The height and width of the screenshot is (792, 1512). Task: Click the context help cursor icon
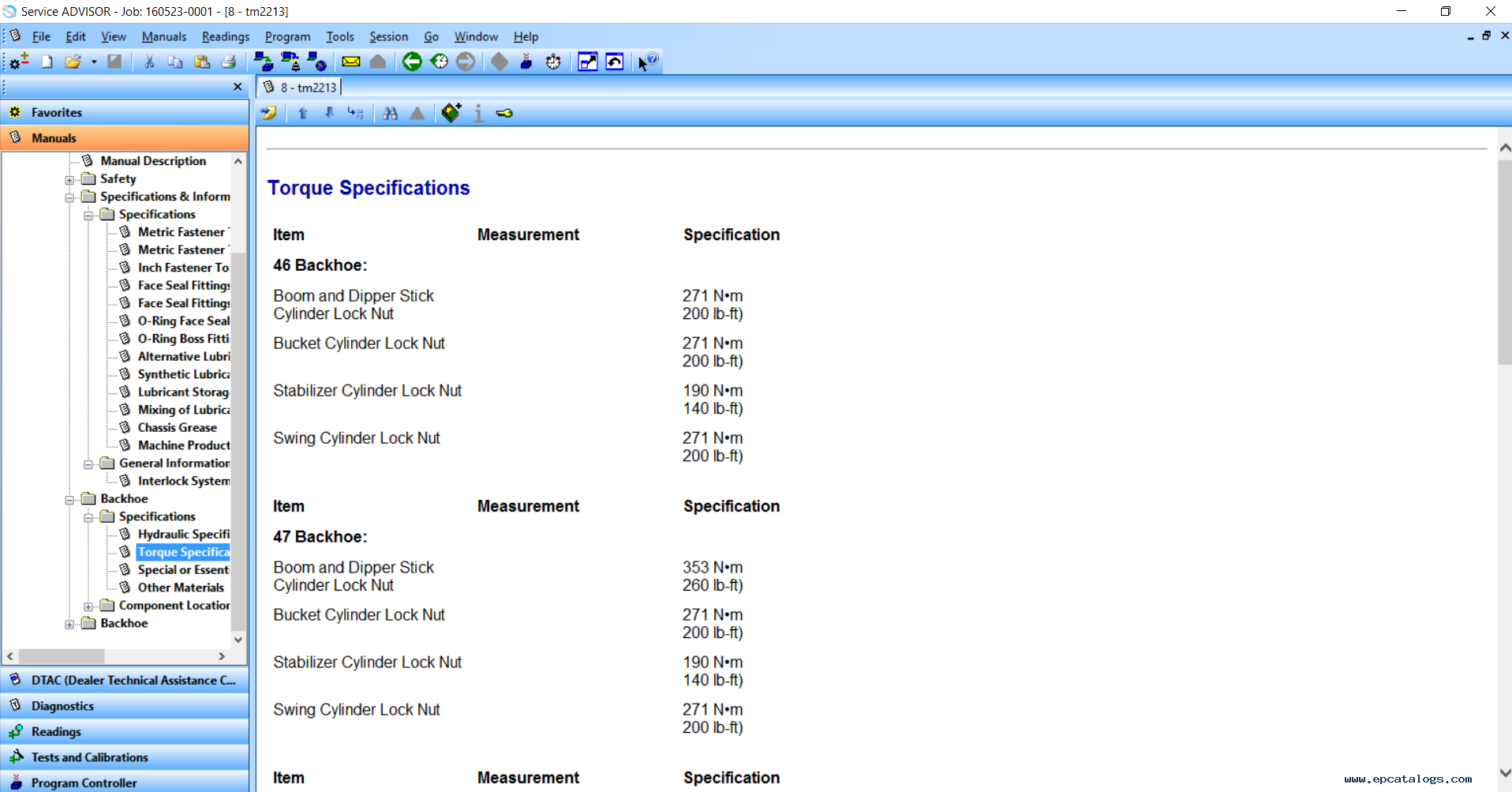[648, 62]
